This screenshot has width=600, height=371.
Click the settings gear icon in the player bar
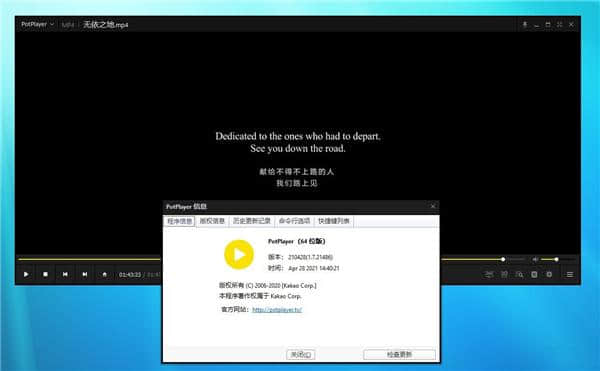549,275
